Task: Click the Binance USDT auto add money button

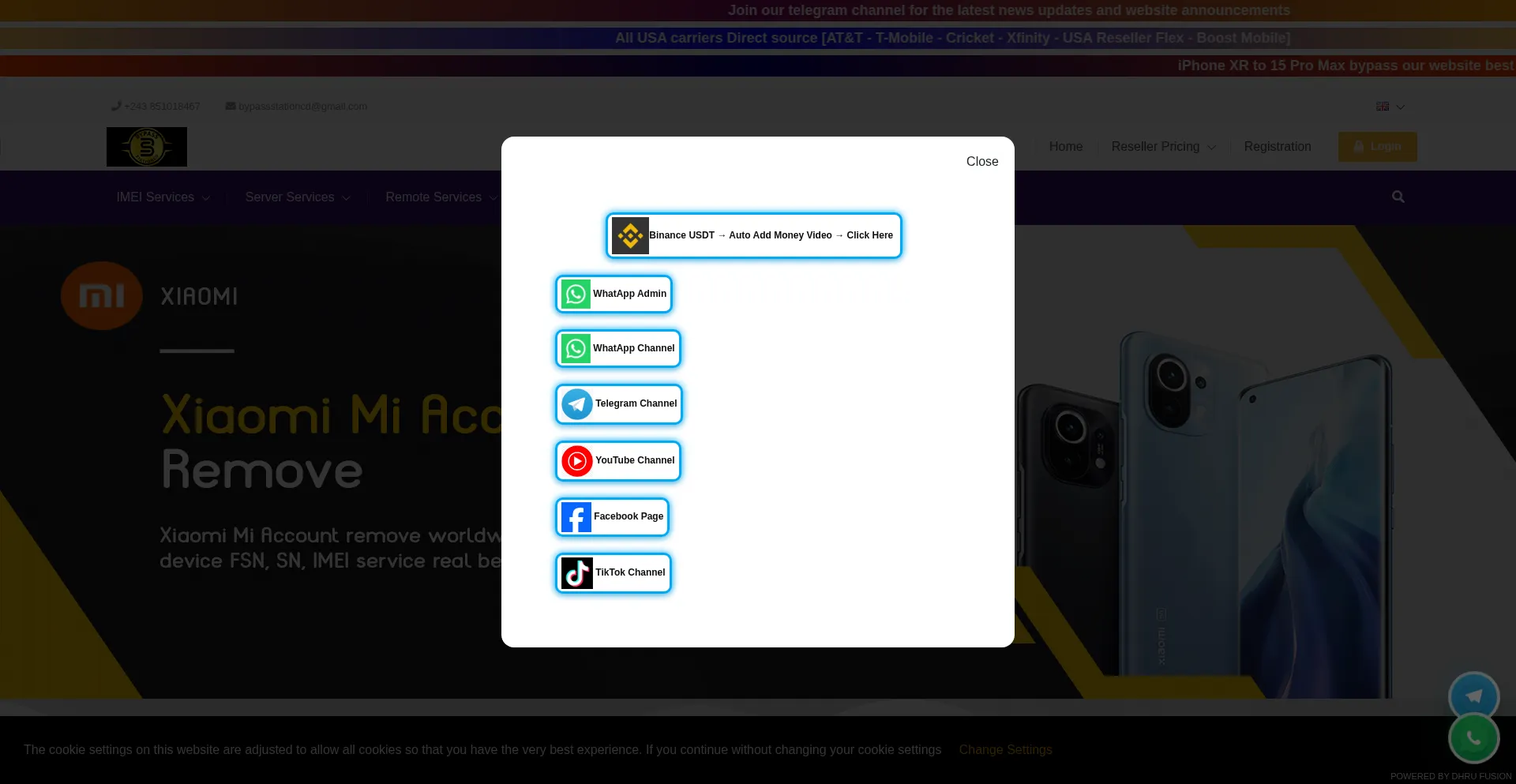Action: pos(753,235)
